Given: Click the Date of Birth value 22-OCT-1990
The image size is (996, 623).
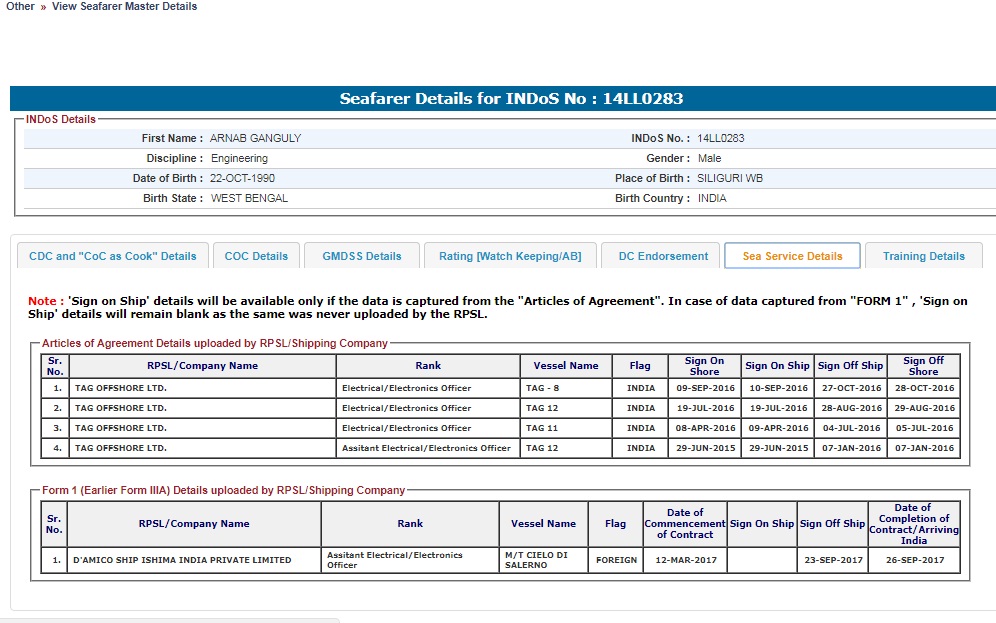Looking at the screenshot, I should [x=242, y=178].
